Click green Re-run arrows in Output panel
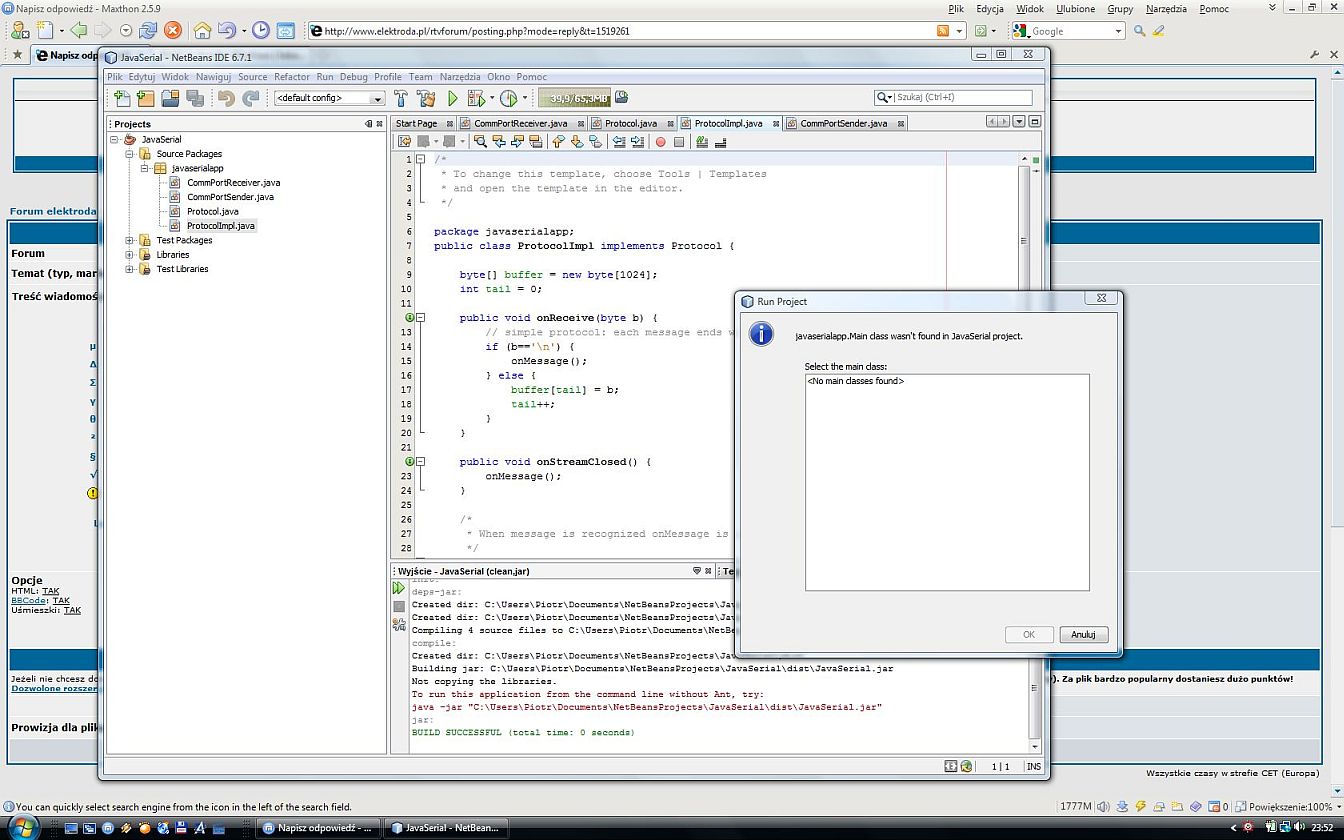Image resolution: width=1344 pixels, height=840 pixels. [x=399, y=588]
